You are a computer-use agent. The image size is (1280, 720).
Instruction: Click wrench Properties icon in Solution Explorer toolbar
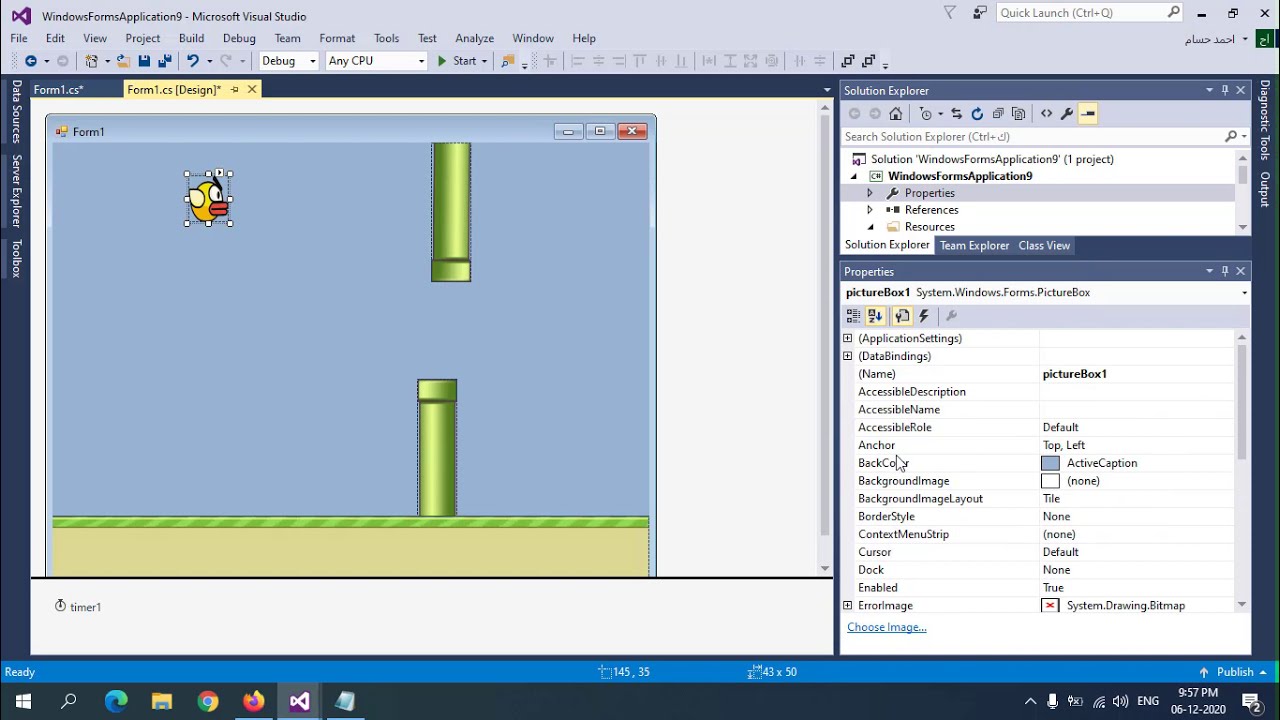pyautogui.click(x=1067, y=114)
